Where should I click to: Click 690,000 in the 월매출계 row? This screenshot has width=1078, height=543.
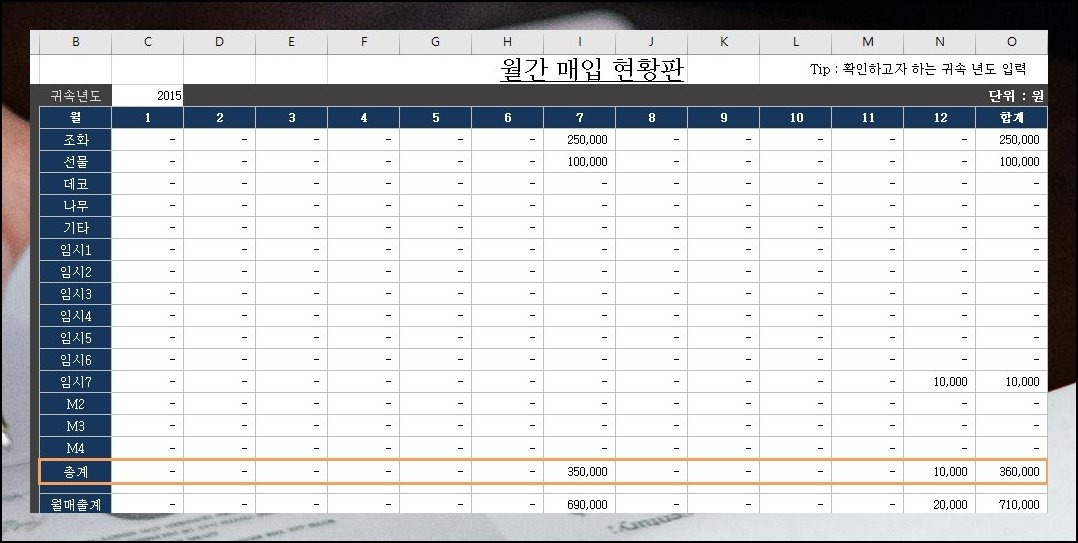pyautogui.click(x=587, y=504)
